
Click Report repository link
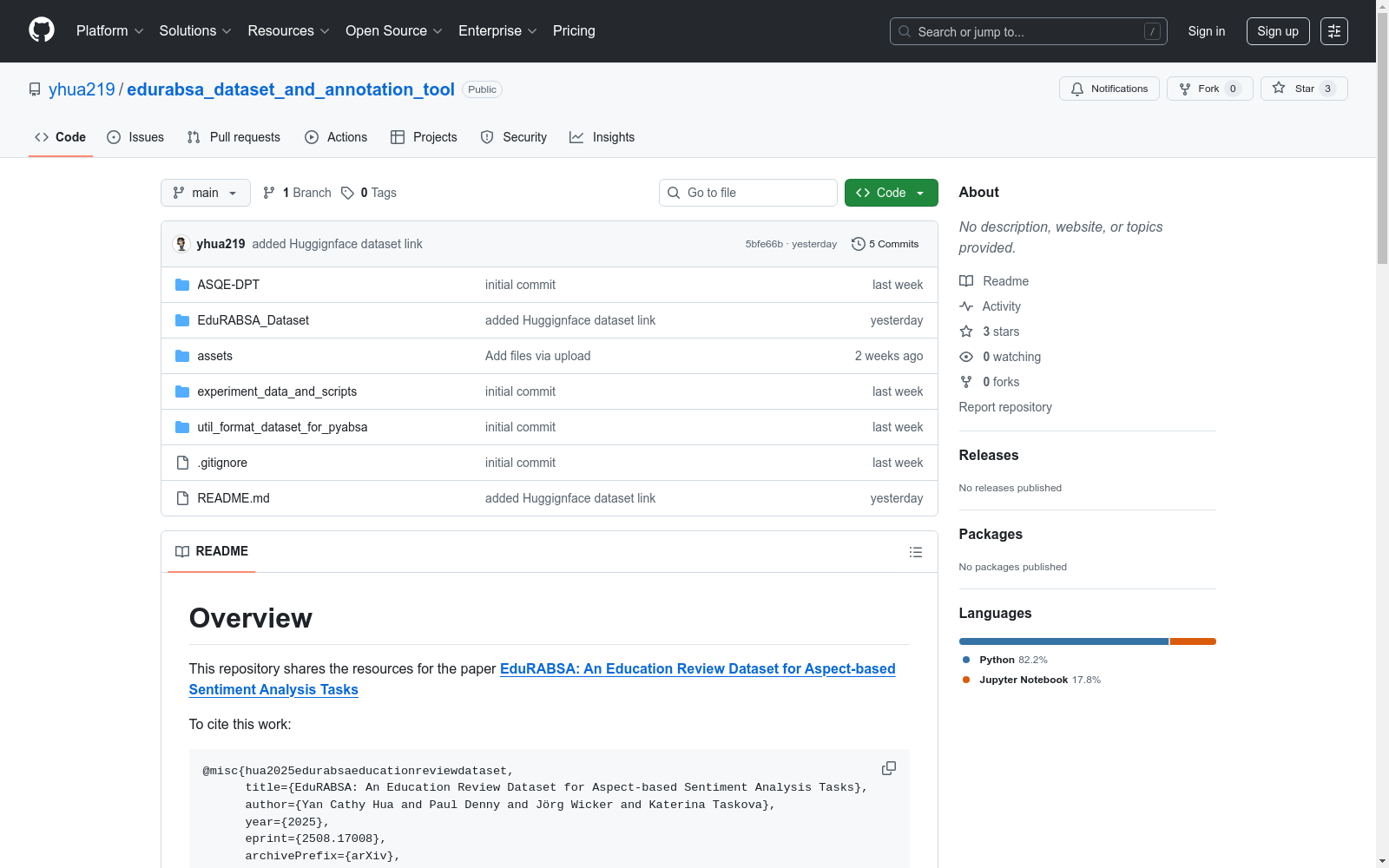[1005, 407]
